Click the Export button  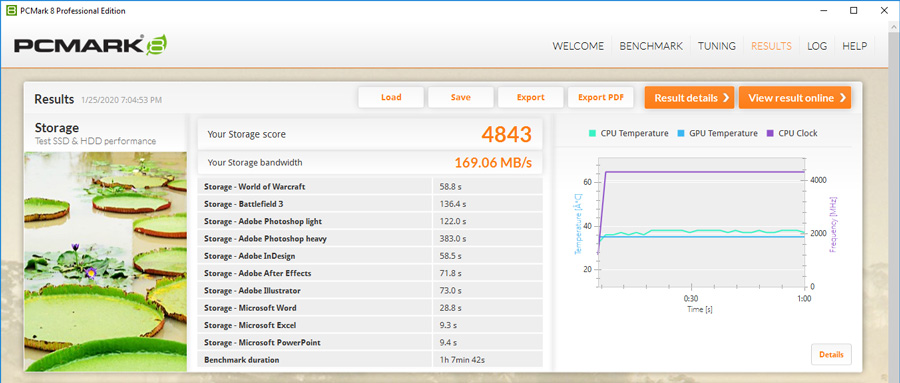(530, 98)
